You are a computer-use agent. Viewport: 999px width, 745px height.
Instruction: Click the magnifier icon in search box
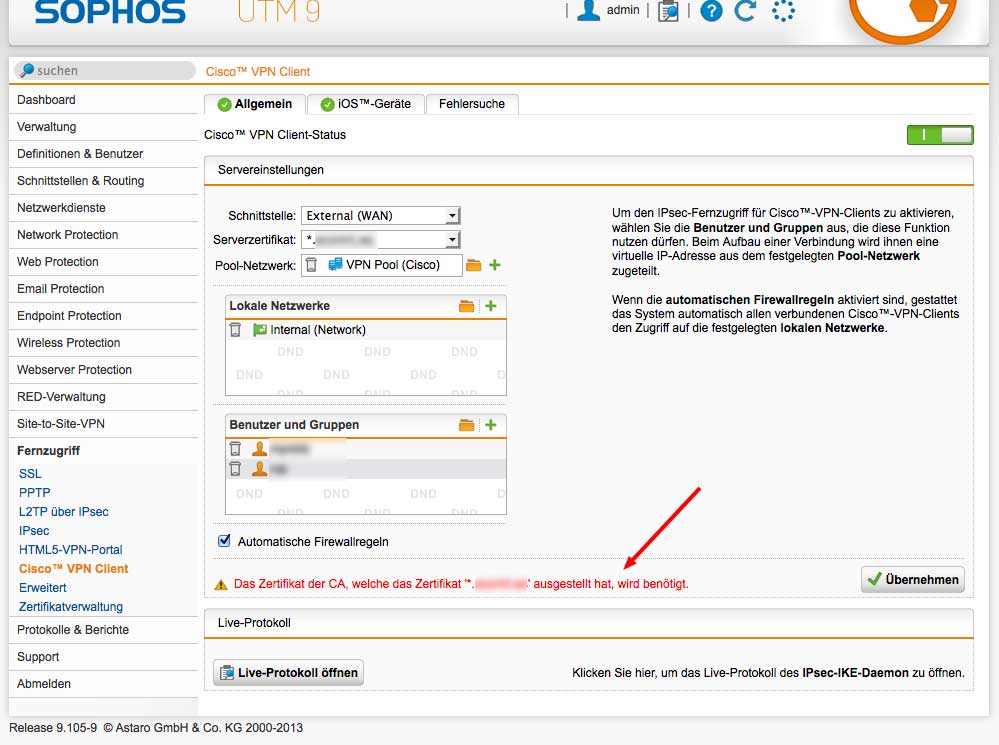[x=27, y=70]
